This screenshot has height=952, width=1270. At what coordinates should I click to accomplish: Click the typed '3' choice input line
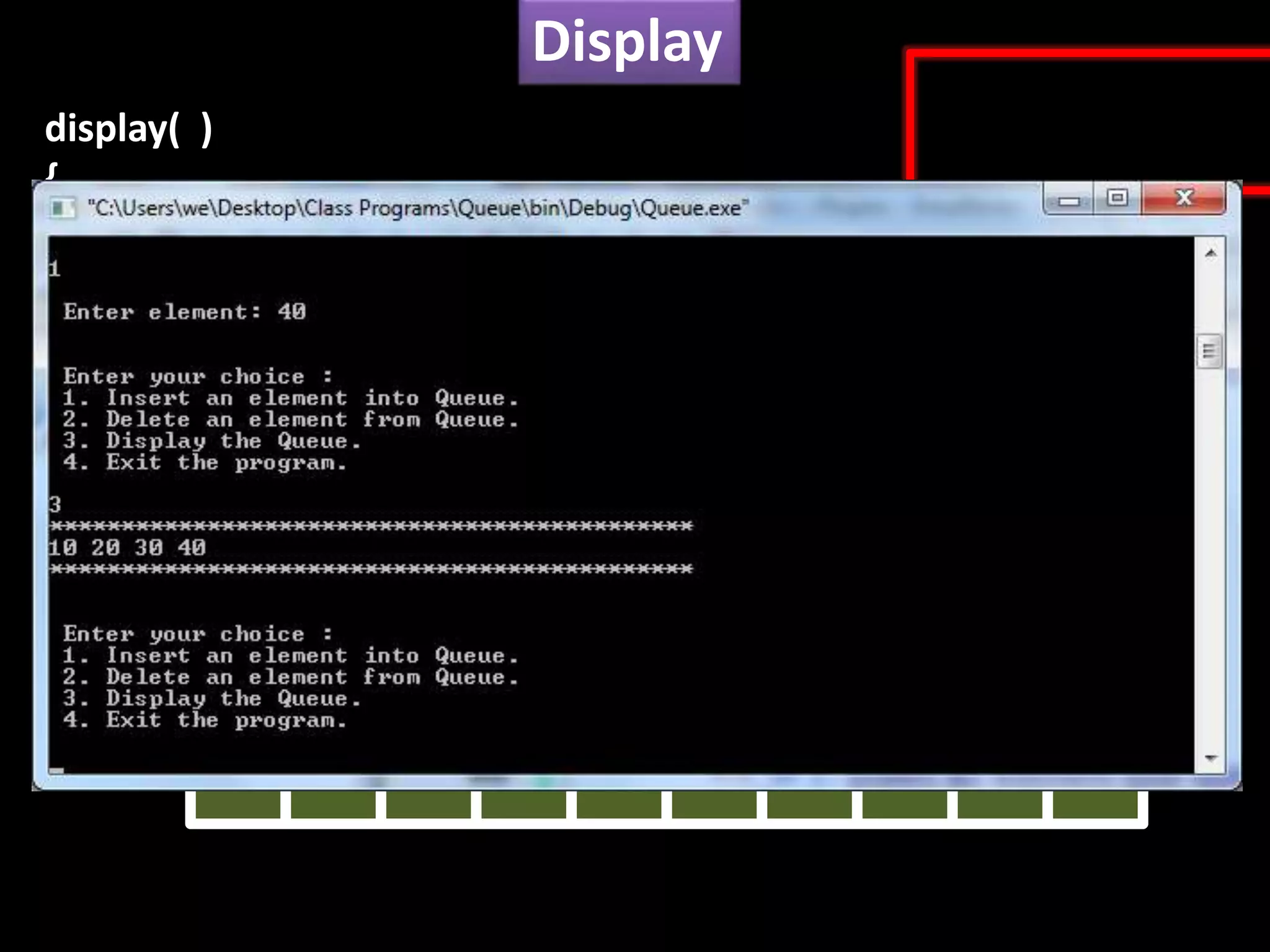(x=55, y=505)
